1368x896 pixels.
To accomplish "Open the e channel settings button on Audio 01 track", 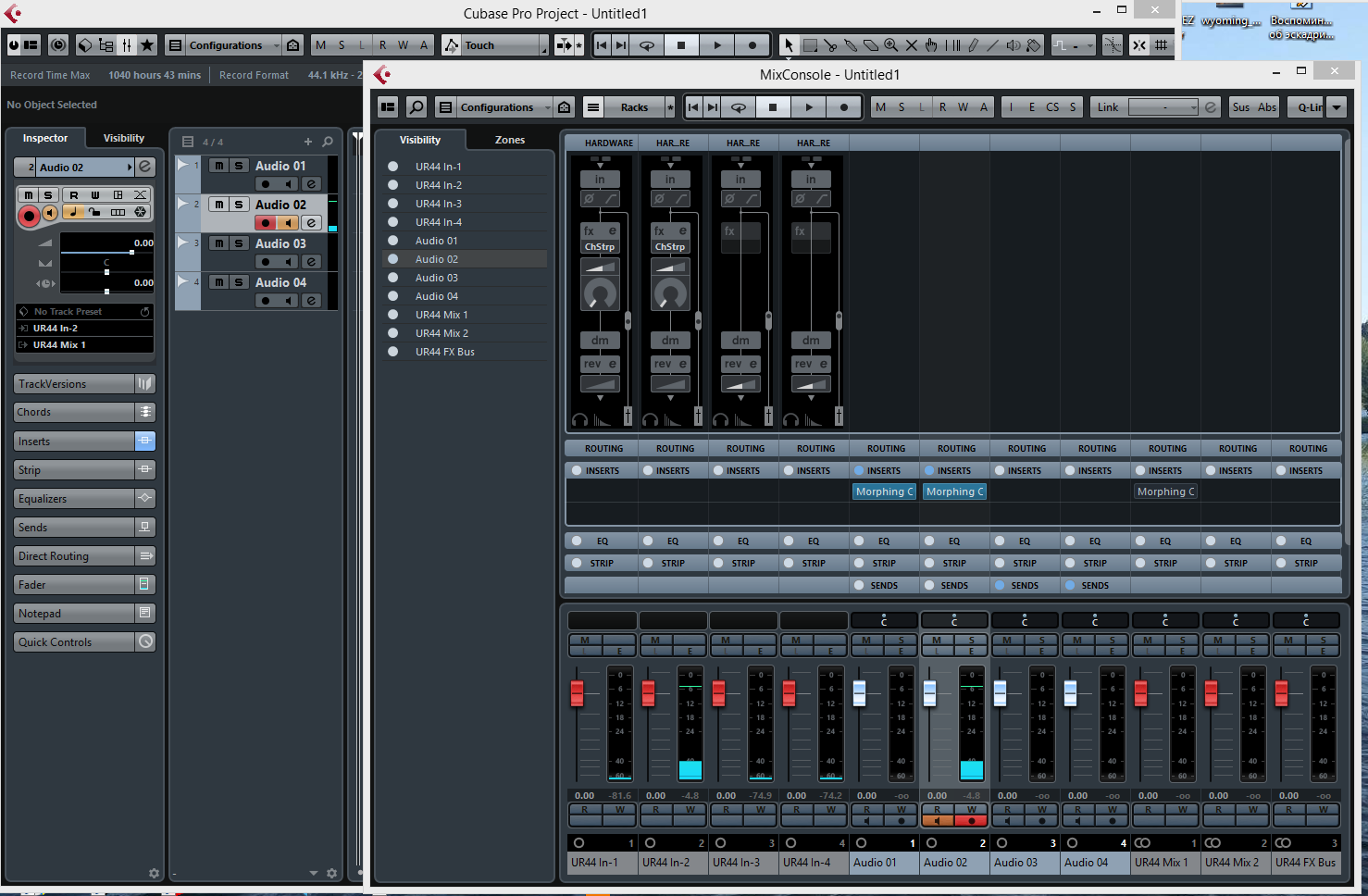I will click(312, 184).
